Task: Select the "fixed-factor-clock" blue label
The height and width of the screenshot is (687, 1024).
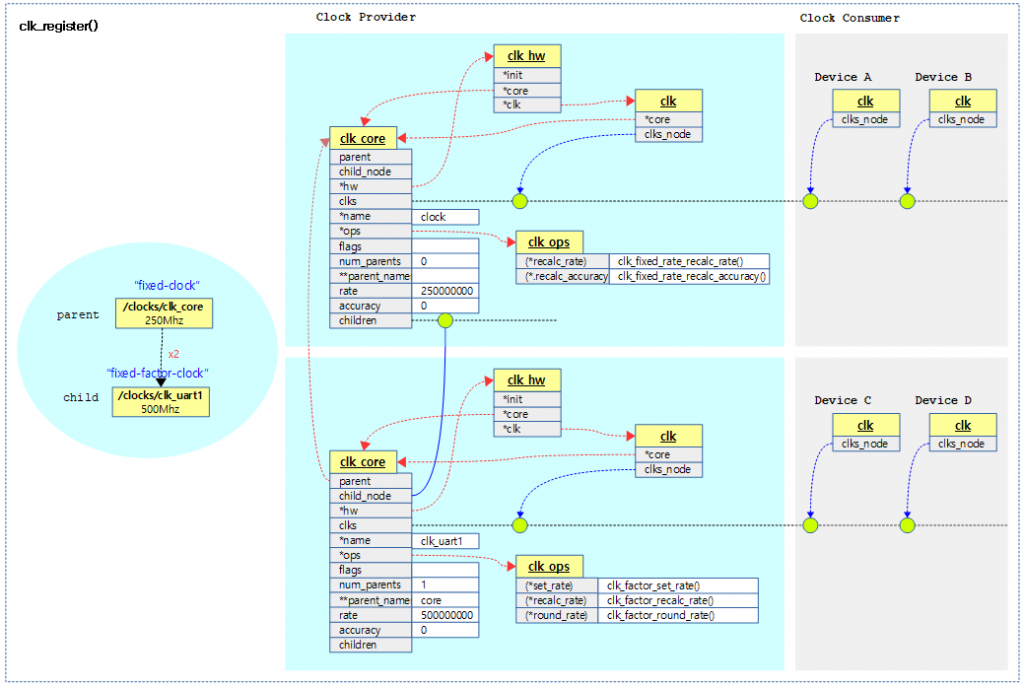Action: [157, 373]
